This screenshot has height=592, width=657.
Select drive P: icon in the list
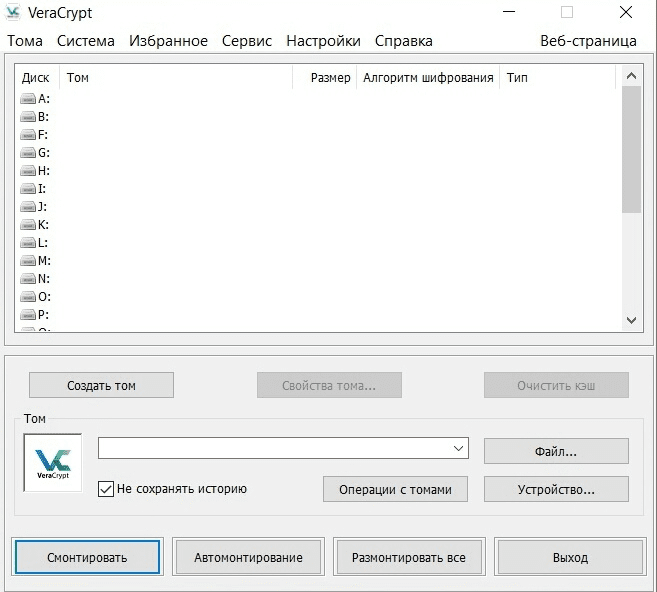coord(28,315)
